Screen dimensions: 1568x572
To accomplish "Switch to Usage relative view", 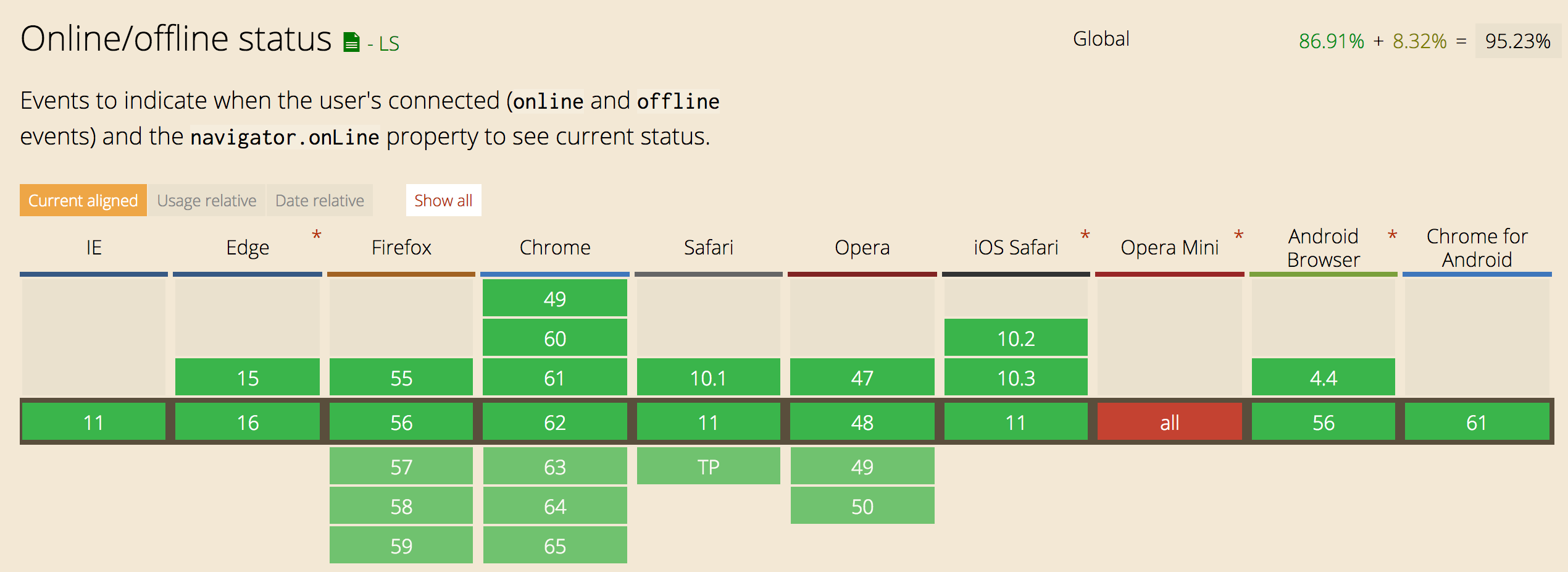I will tap(207, 200).
